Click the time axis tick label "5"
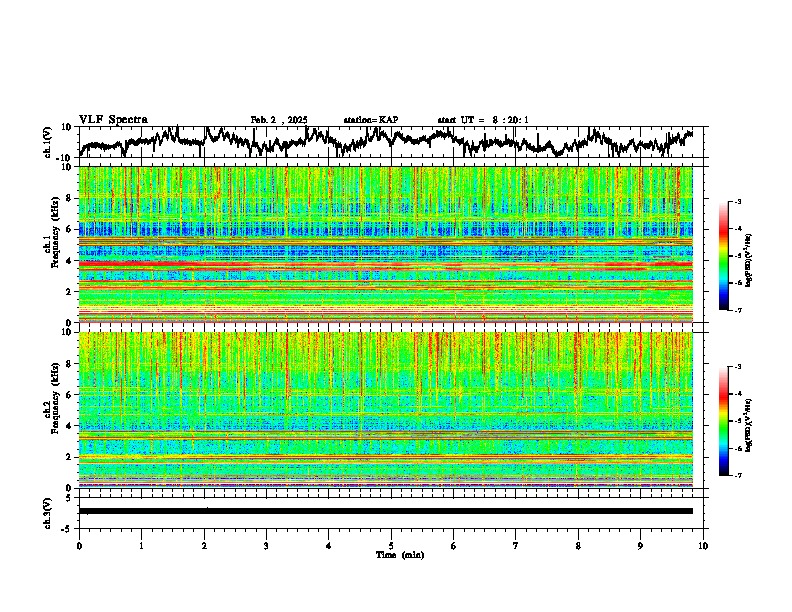Image resolution: width=792 pixels, height=612 pixels. (x=391, y=546)
